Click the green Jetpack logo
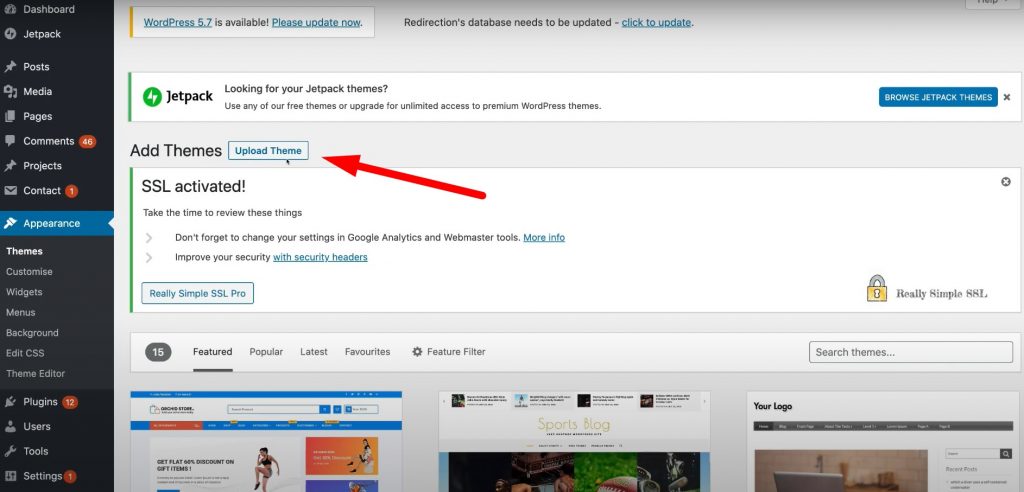Screen dimensions: 1024x492 click(x=152, y=97)
